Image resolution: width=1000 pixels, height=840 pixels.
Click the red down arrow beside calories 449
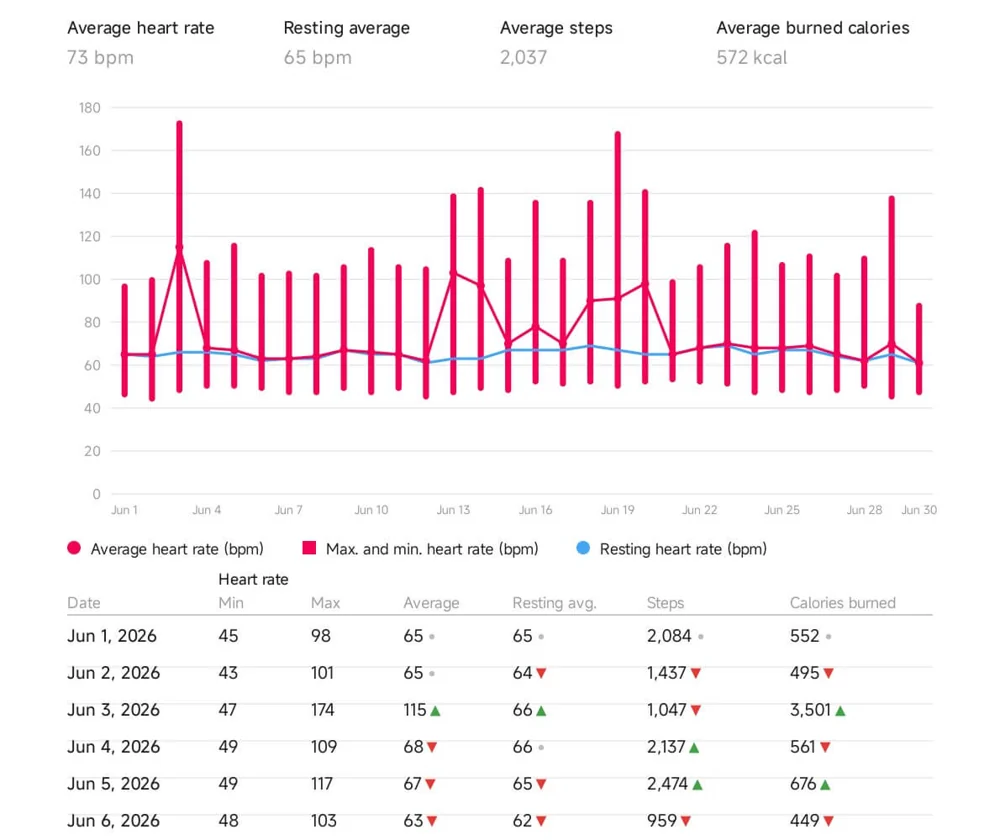tap(828, 822)
